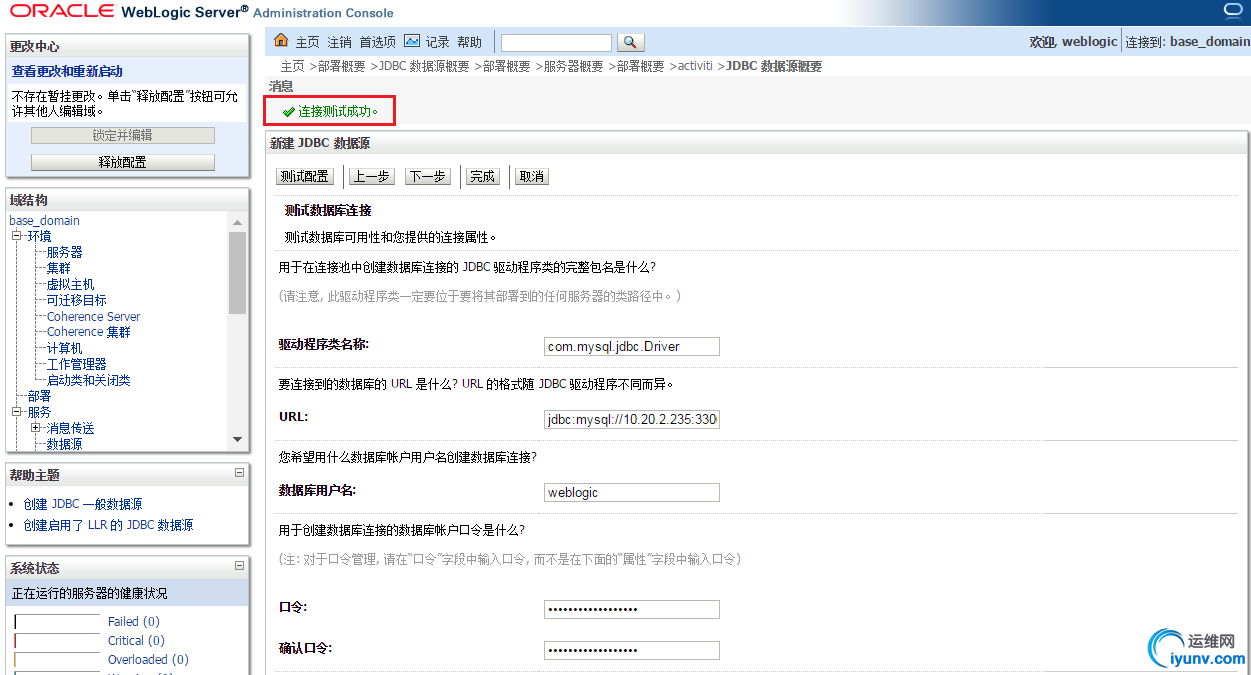
Task: Click the 锁定并编辑 button
Action: (123, 135)
